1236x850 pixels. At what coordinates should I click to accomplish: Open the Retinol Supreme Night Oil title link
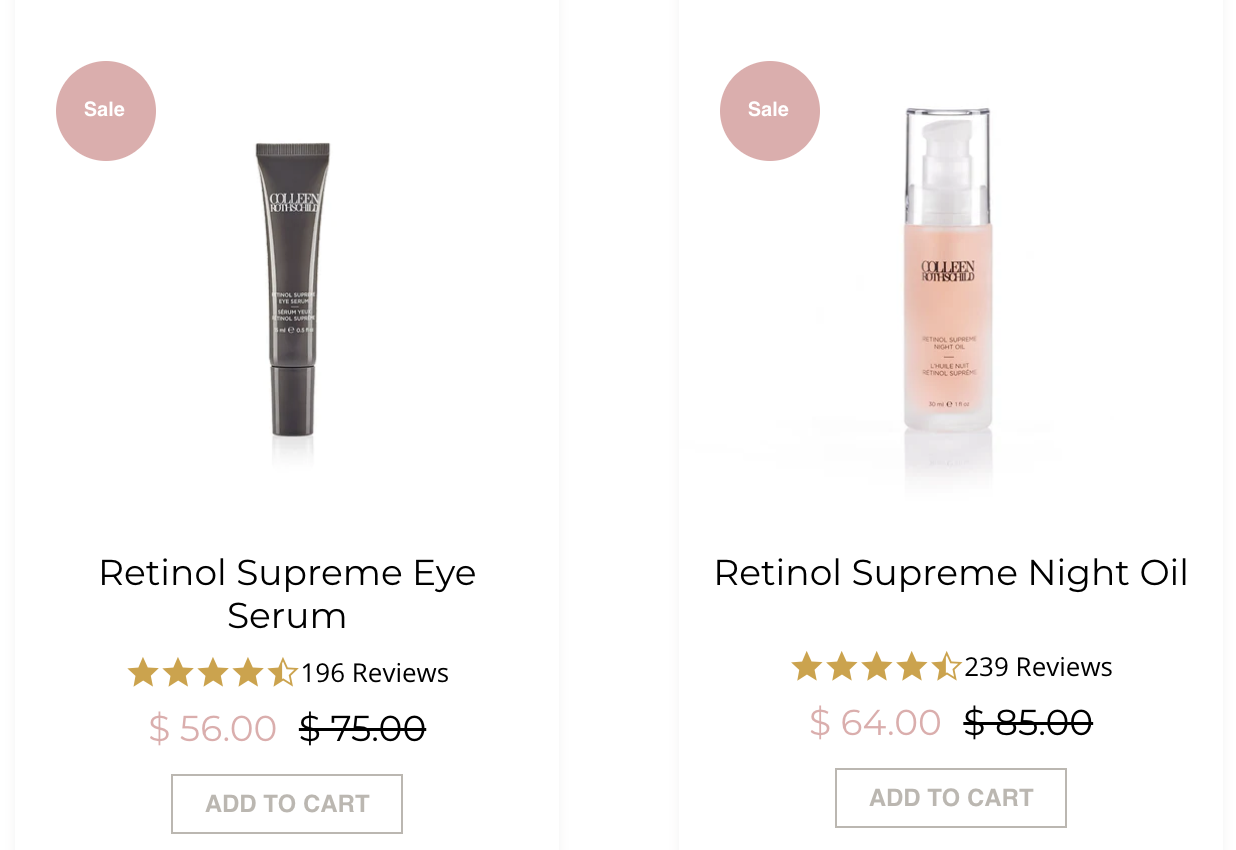(951, 573)
